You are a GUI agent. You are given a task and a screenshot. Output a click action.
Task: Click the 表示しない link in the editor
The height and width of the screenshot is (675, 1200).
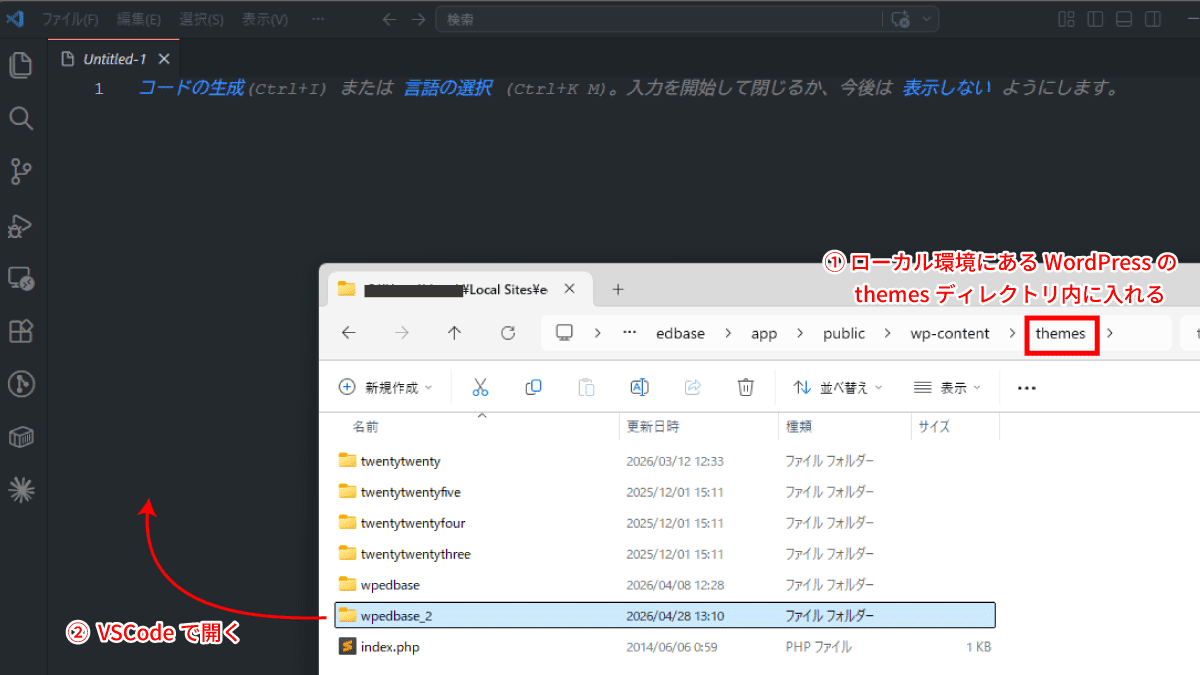click(946, 88)
